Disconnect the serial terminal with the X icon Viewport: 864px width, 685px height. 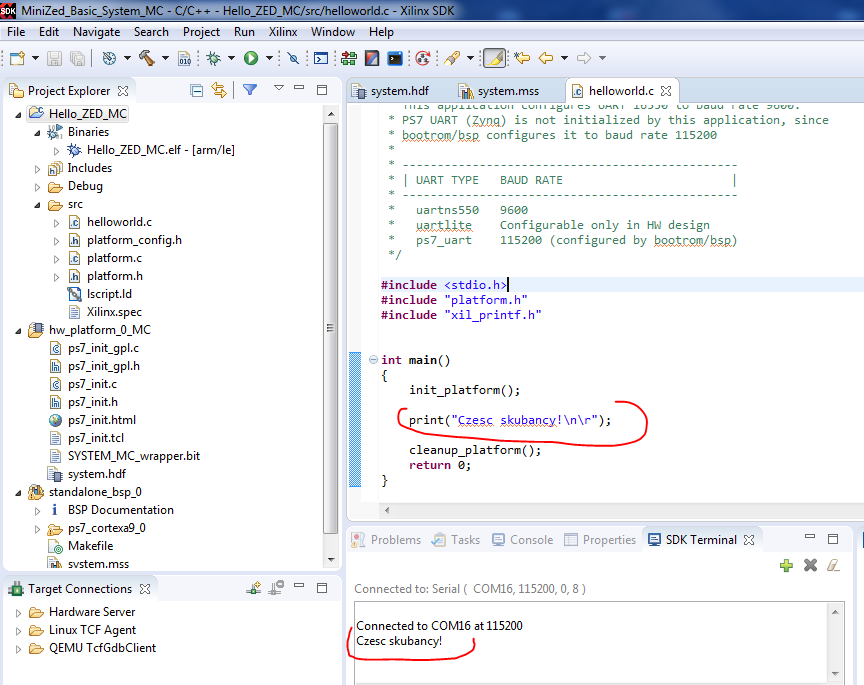pos(810,566)
